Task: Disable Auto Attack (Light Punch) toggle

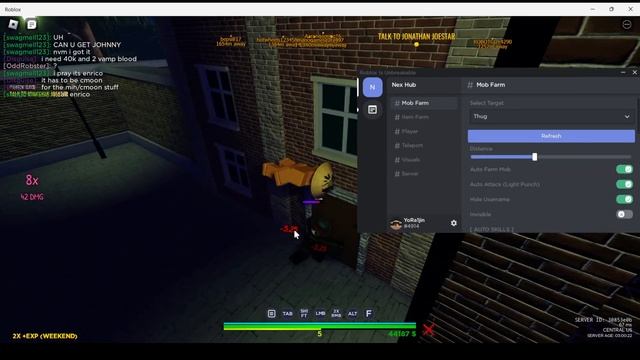Action: point(624,184)
